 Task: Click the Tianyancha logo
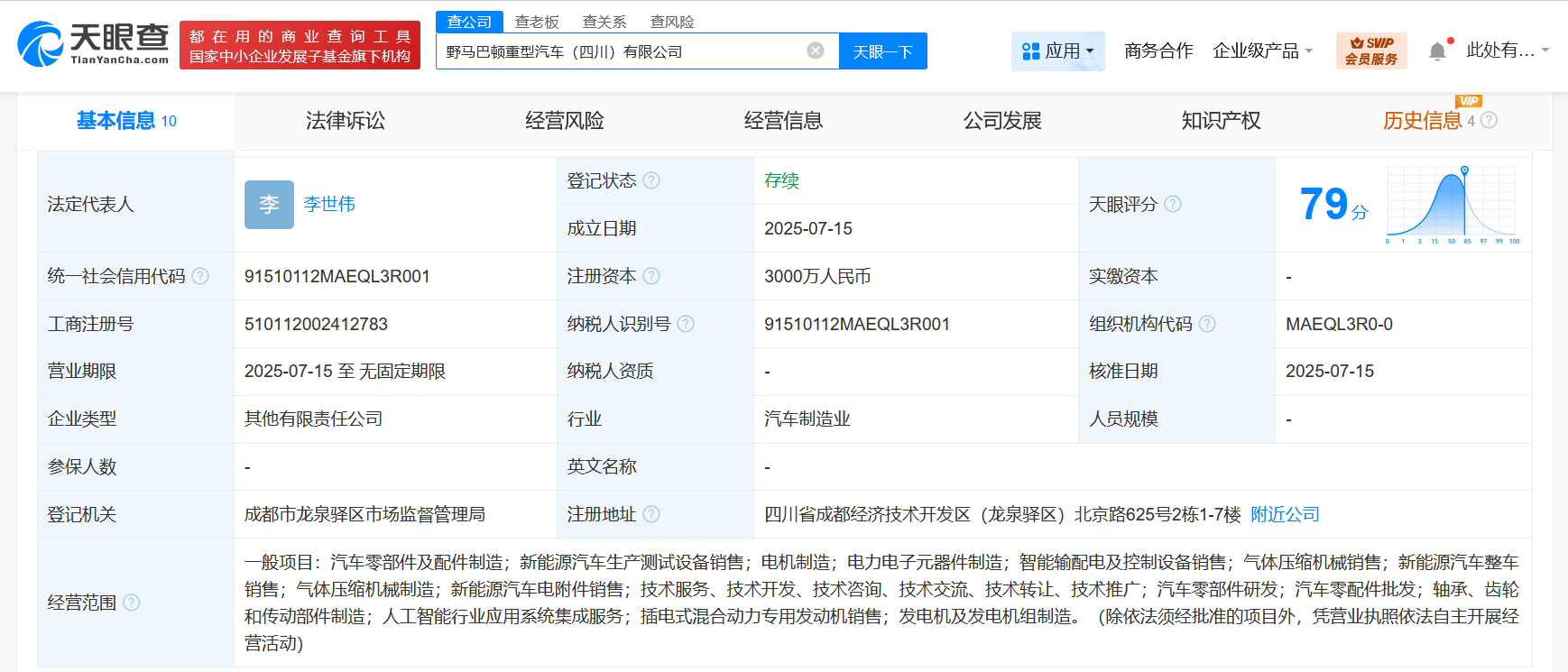(x=94, y=44)
